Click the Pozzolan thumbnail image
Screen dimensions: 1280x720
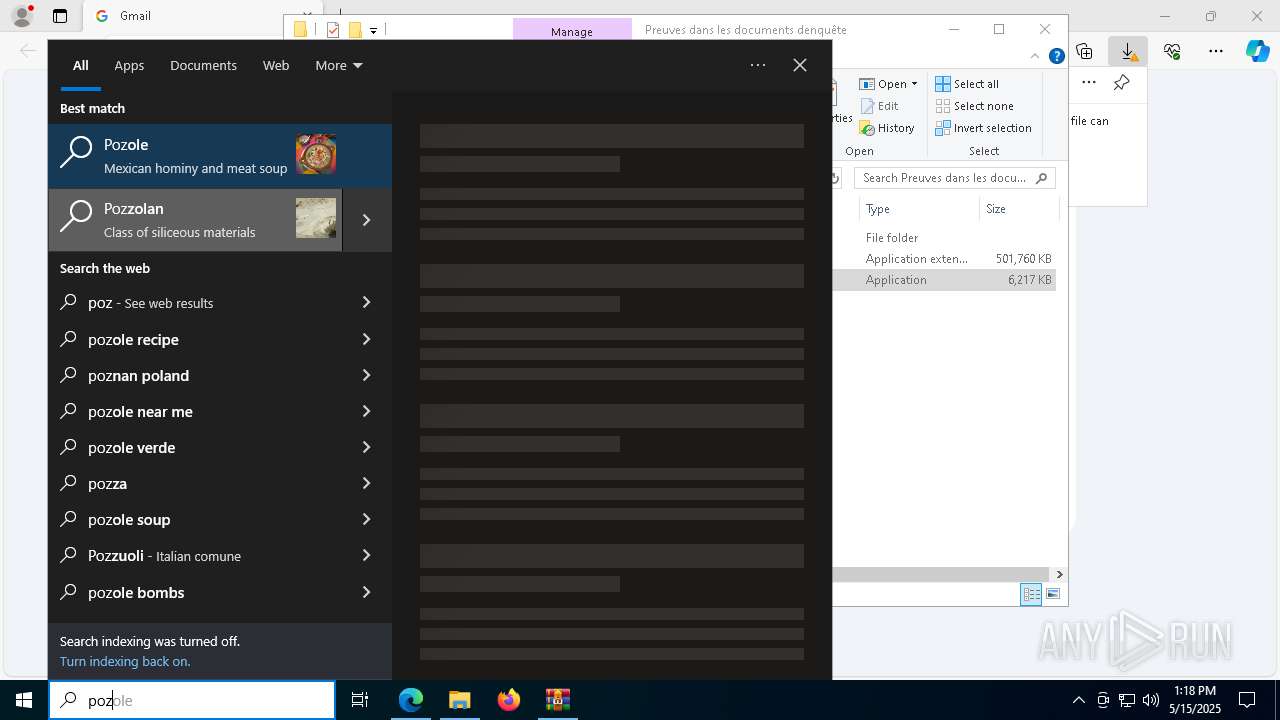[316, 218]
